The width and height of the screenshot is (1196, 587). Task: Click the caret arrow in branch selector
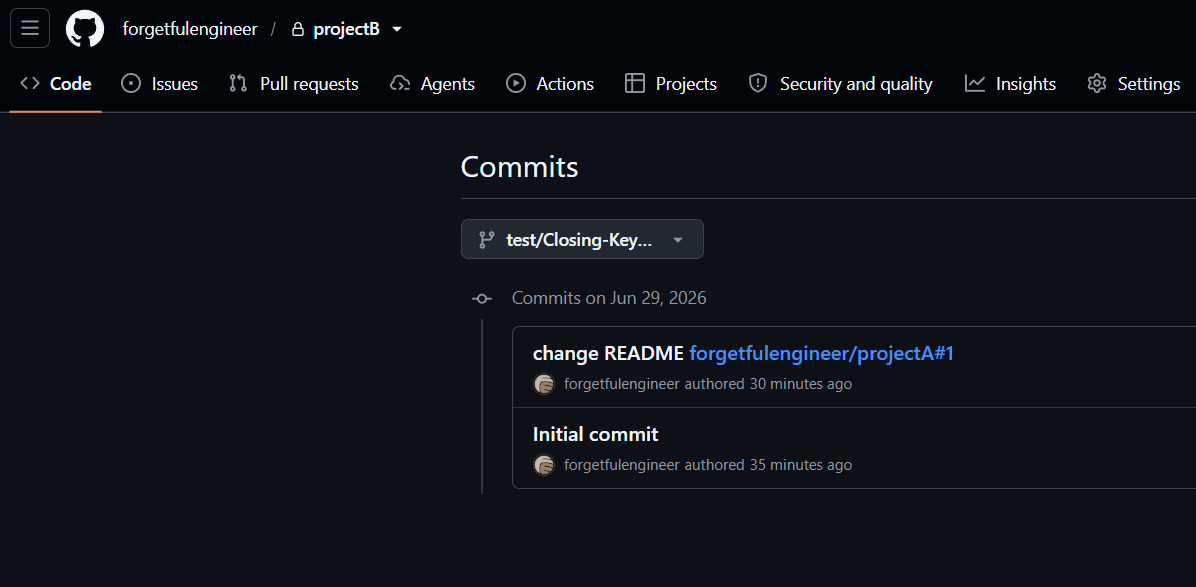(677, 240)
